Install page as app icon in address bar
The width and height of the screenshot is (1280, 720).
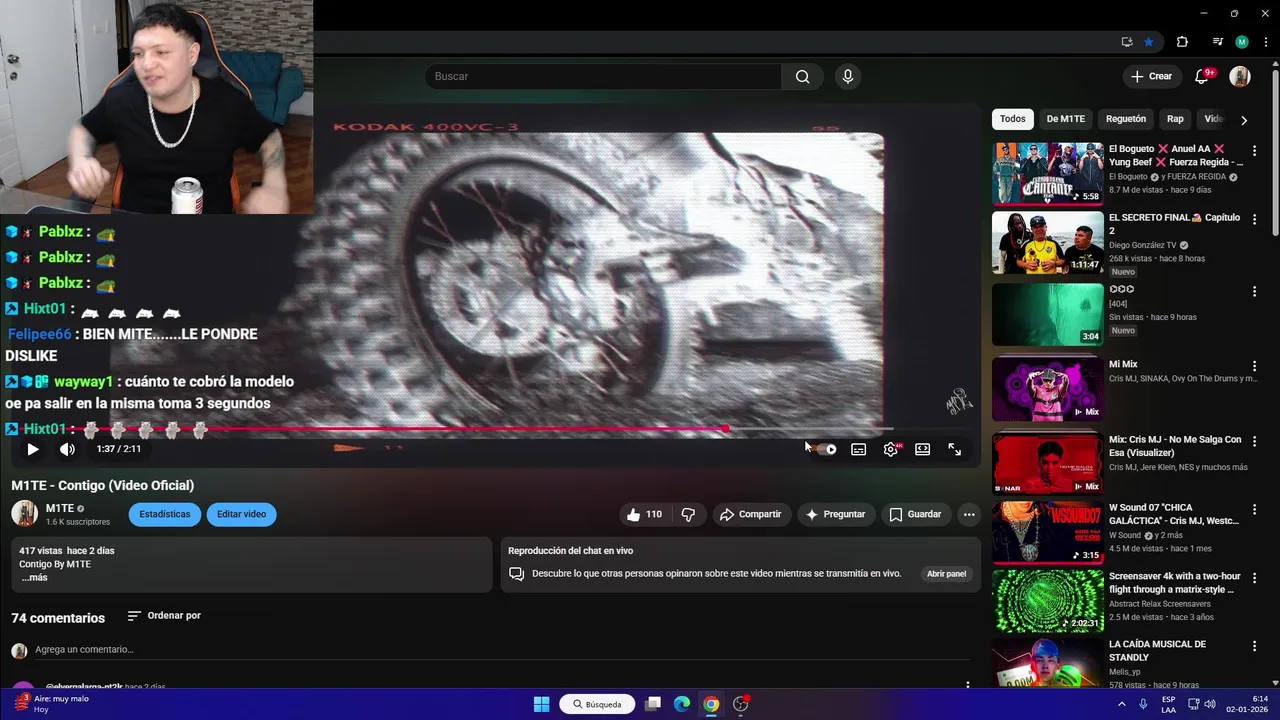(1127, 42)
